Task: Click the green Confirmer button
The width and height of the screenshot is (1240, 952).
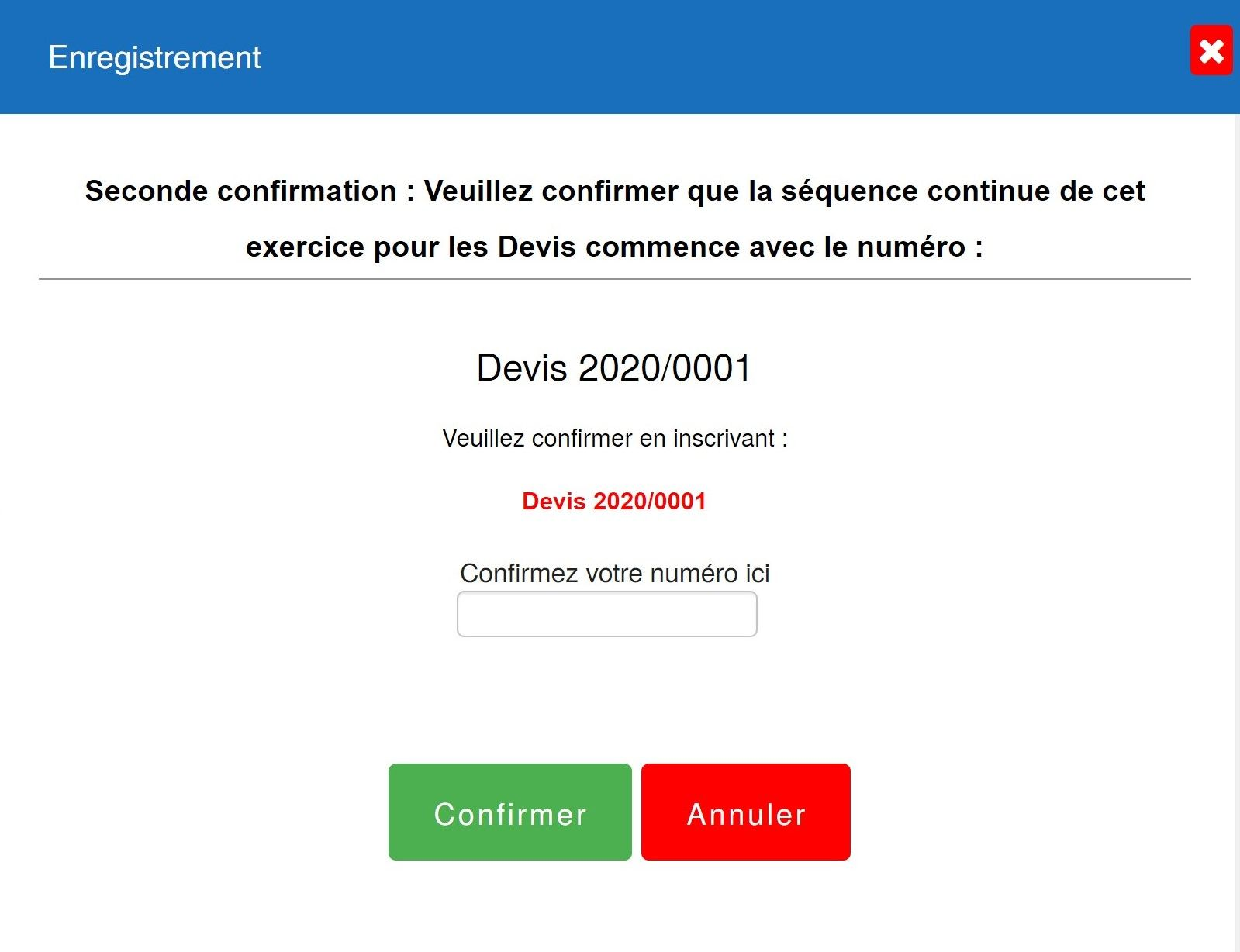Action: click(509, 812)
